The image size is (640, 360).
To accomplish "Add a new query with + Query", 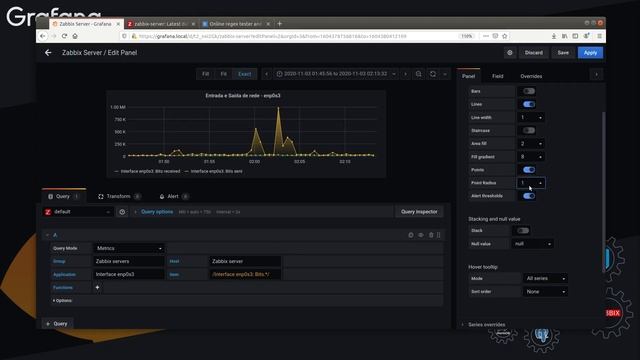I will [57, 324].
